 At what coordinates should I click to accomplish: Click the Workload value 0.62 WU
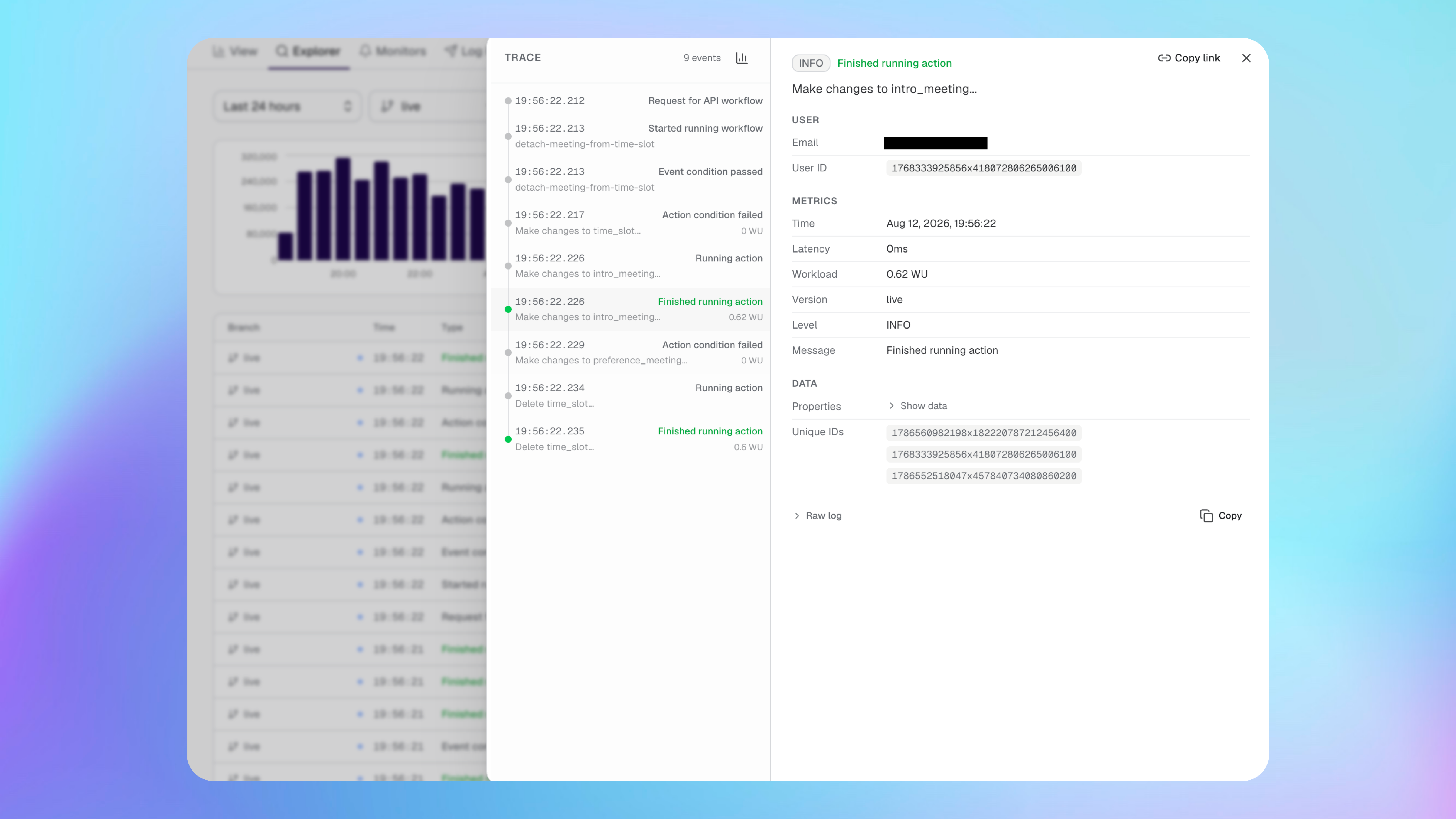[x=907, y=274]
